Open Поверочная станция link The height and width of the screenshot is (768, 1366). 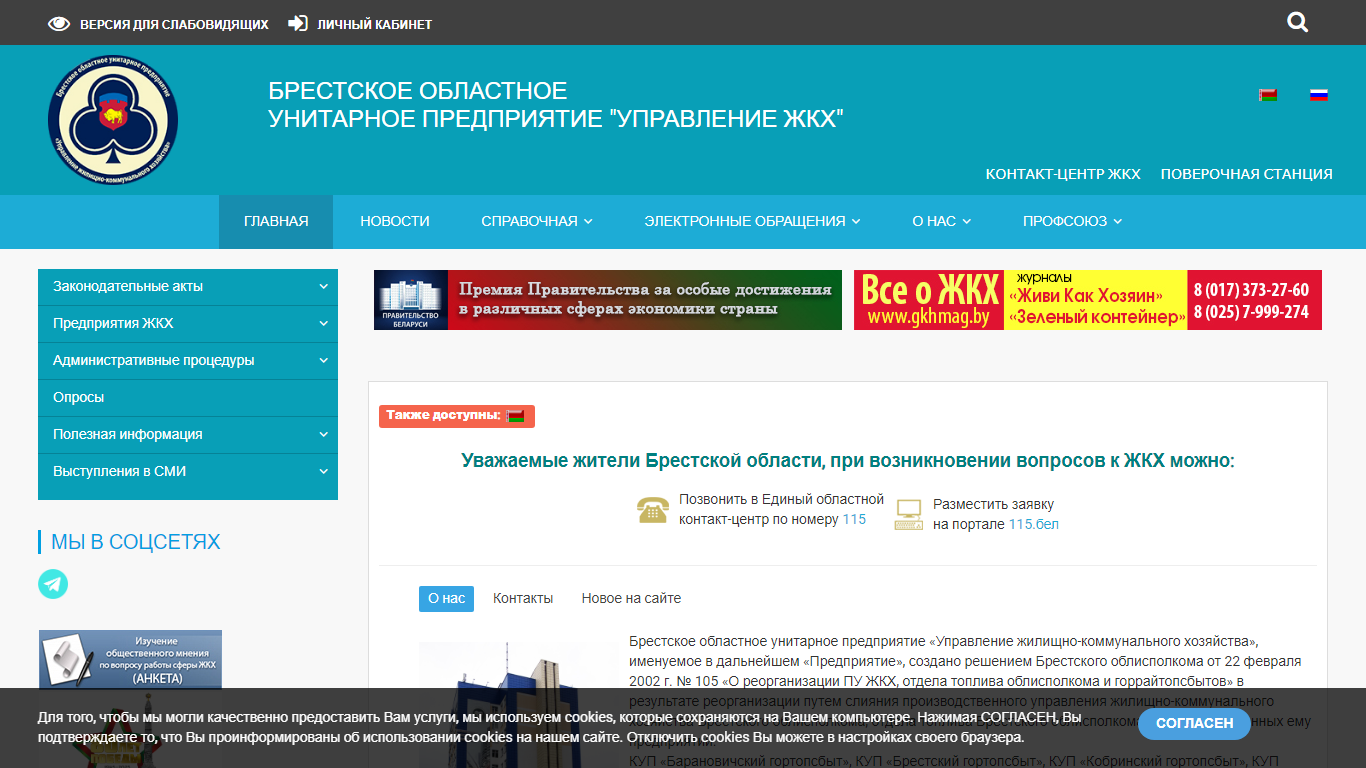1246,174
